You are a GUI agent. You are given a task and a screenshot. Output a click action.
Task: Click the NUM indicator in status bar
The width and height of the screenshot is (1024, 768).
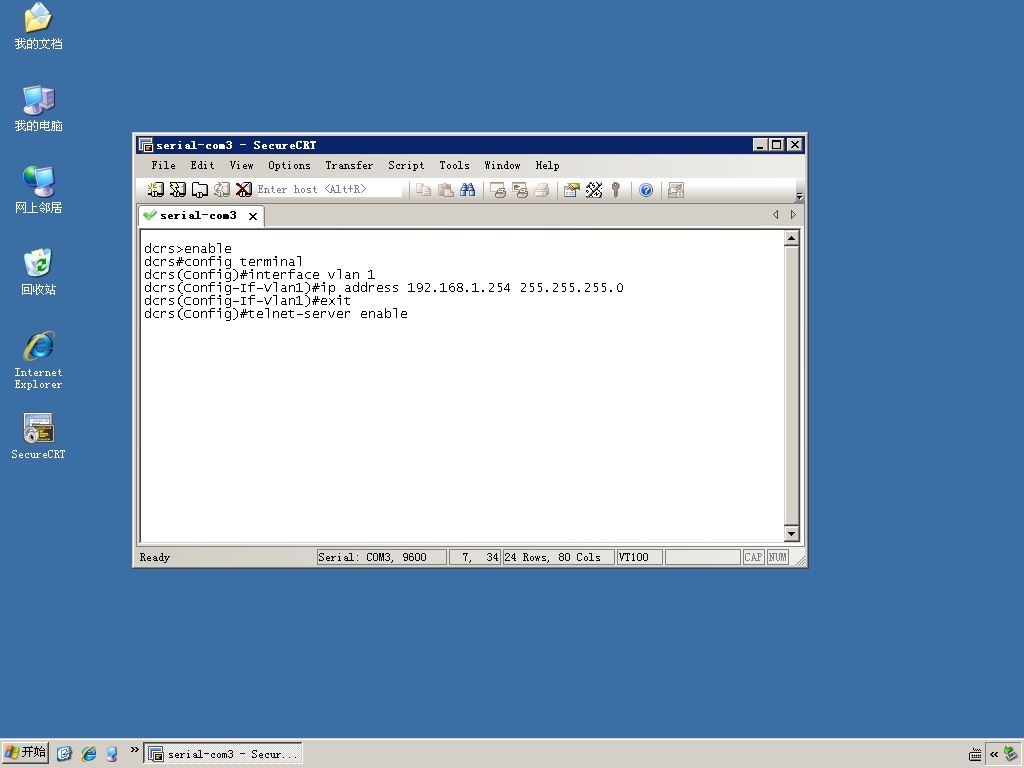tap(777, 557)
